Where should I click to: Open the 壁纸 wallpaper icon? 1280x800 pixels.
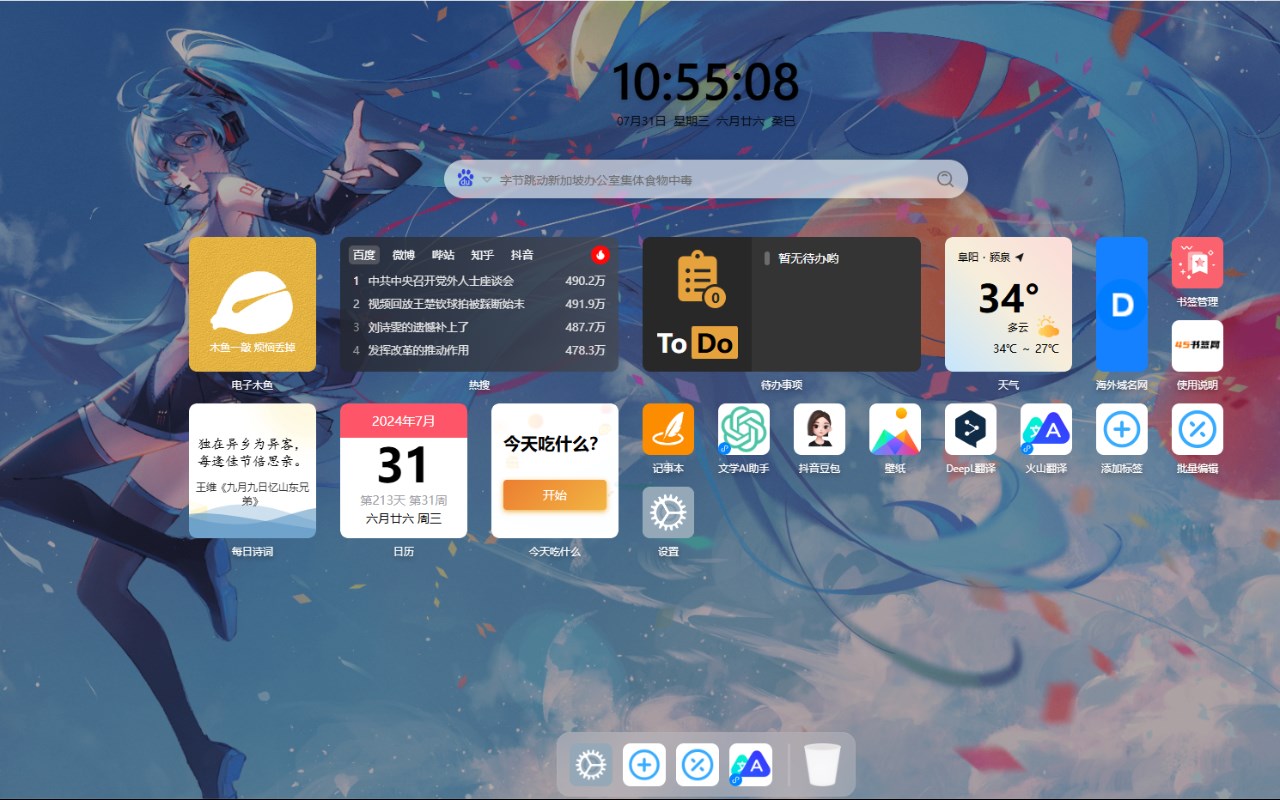tap(895, 429)
